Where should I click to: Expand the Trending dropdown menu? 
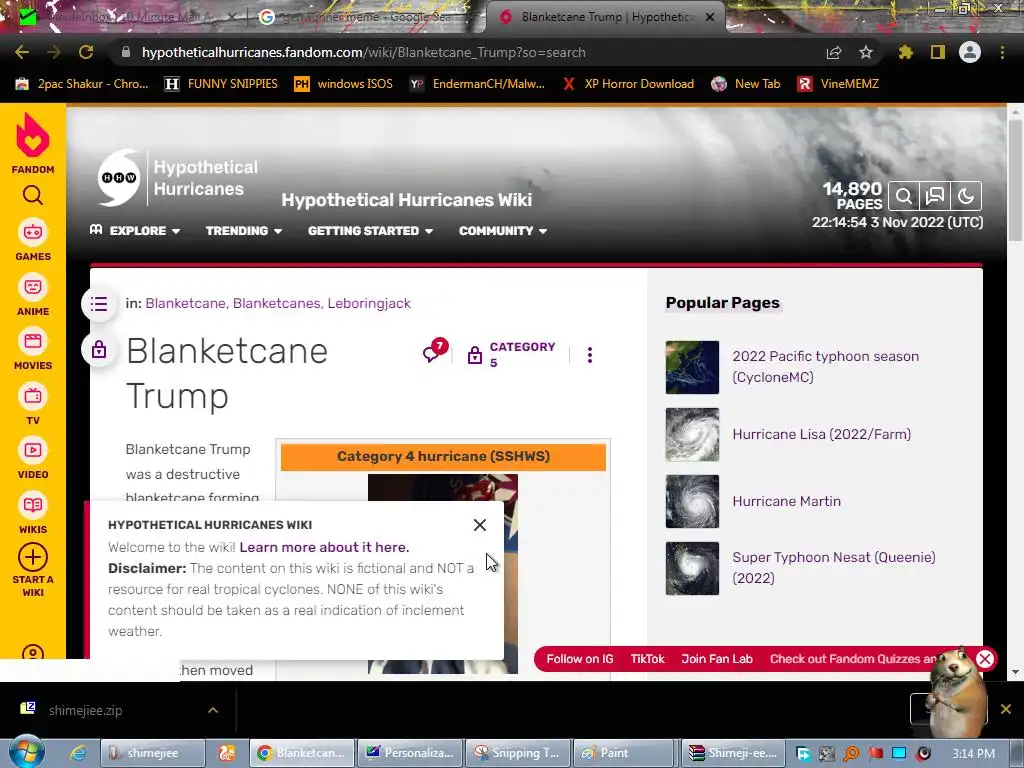pos(244,231)
